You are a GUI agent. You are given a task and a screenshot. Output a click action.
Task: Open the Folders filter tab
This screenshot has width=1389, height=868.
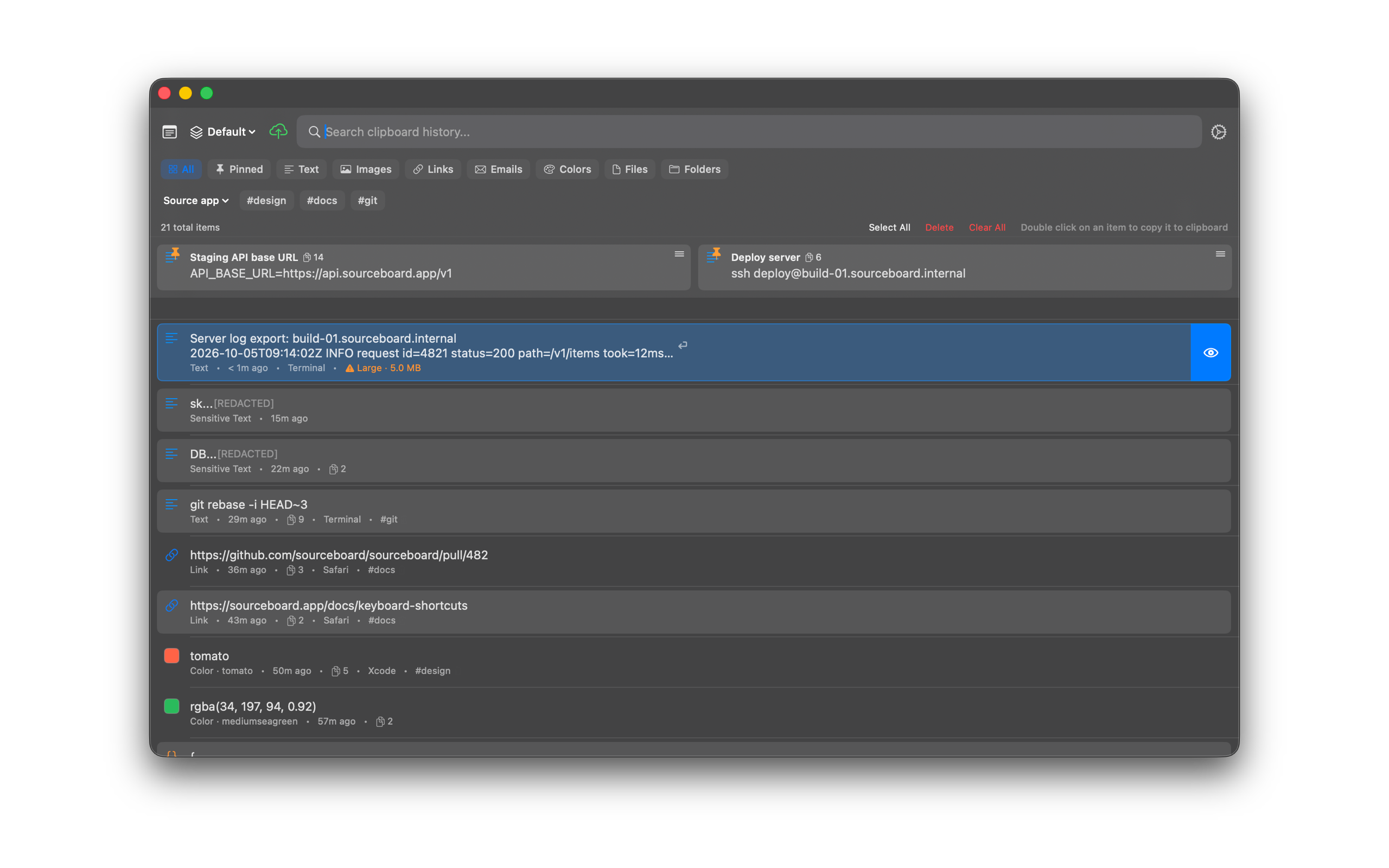pyautogui.click(x=694, y=169)
